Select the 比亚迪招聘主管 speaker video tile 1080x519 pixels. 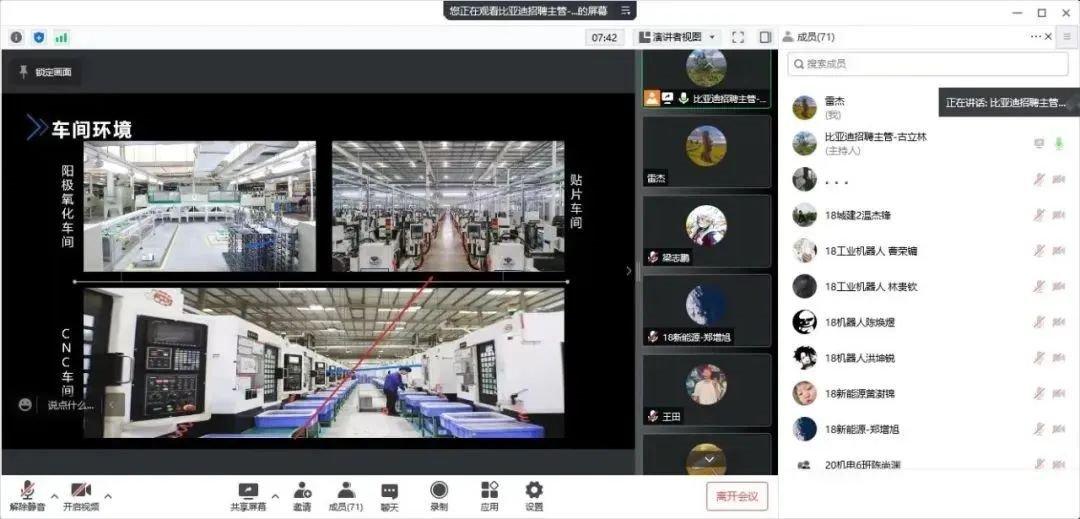click(x=706, y=78)
